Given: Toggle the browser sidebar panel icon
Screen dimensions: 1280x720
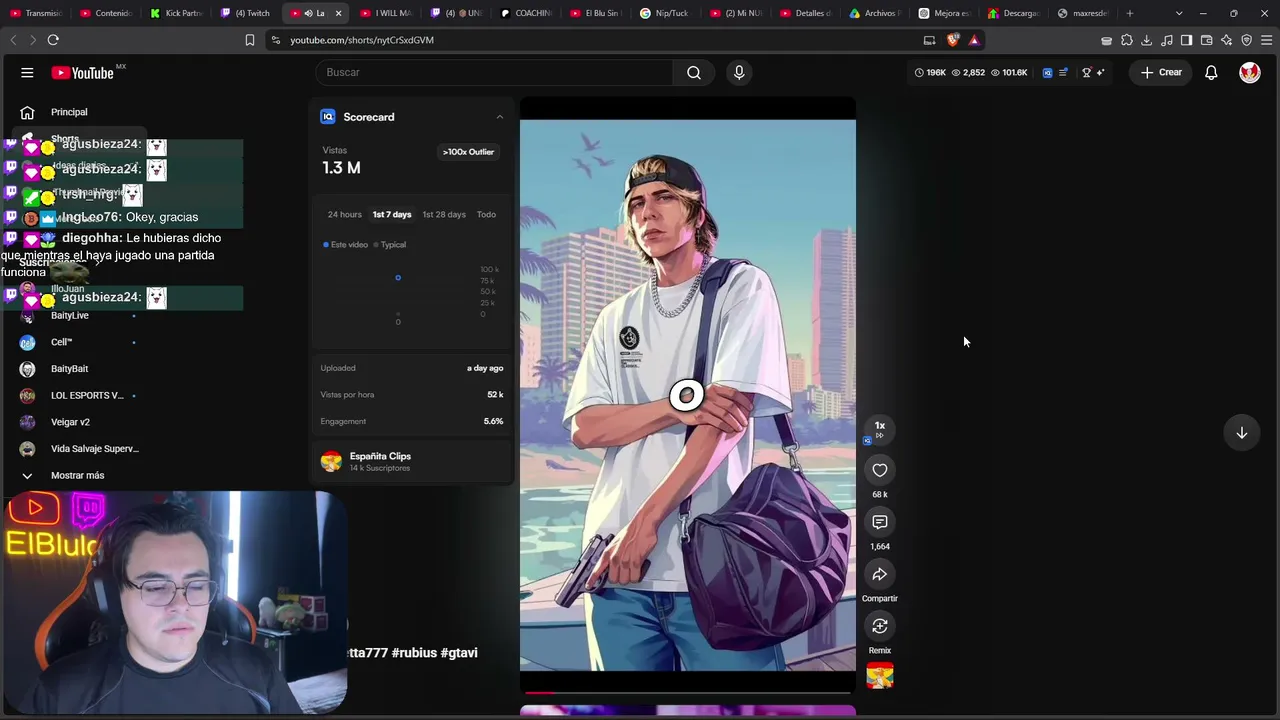Looking at the screenshot, I should coord(1186,40).
